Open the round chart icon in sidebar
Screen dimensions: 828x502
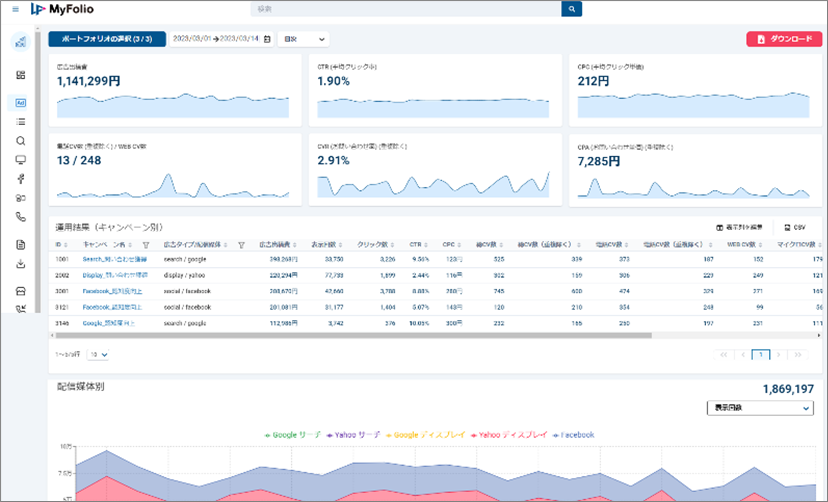pyautogui.click(x=21, y=42)
